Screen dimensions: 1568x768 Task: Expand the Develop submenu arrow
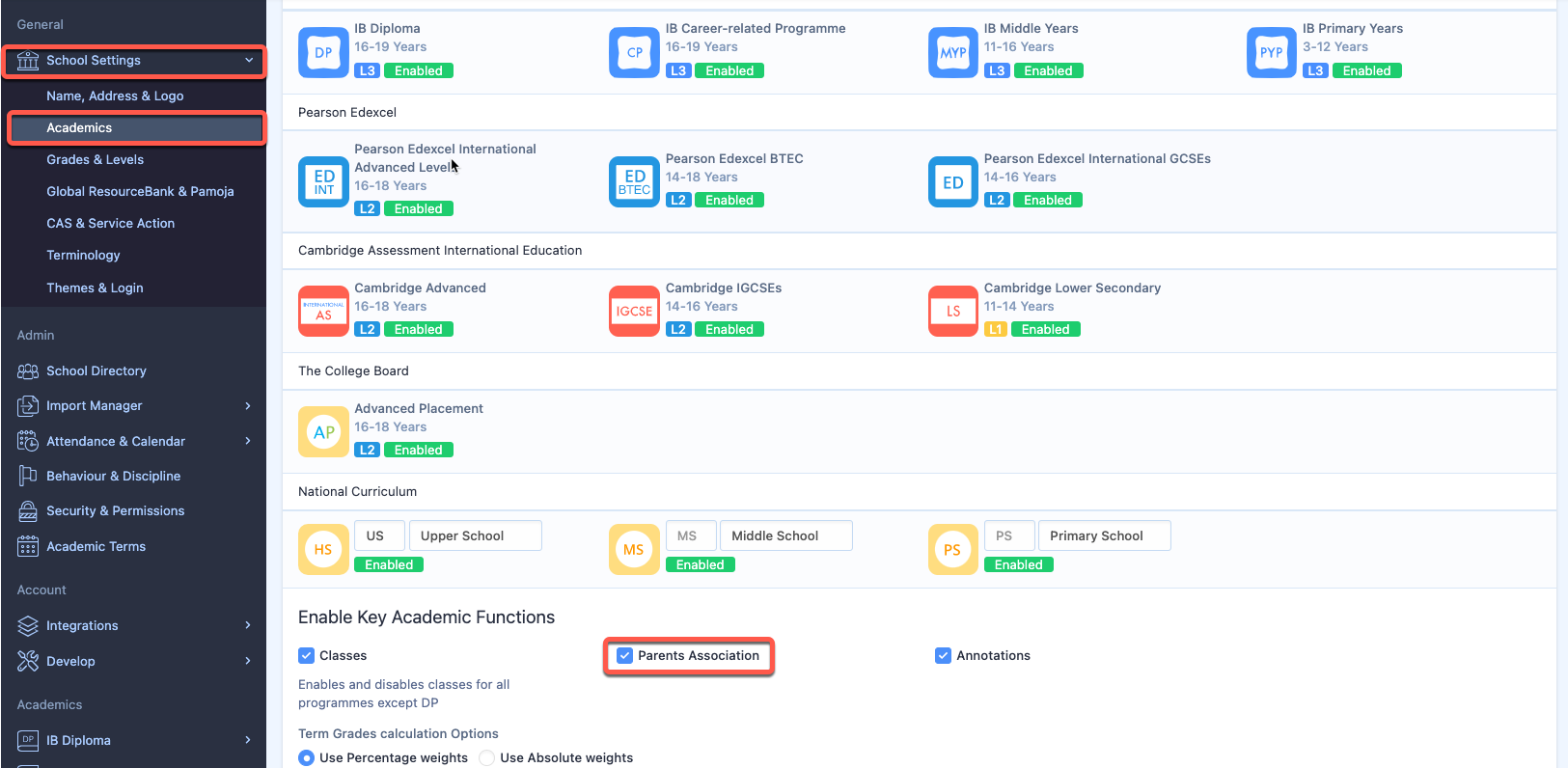pyautogui.click(x=248, y=662)
